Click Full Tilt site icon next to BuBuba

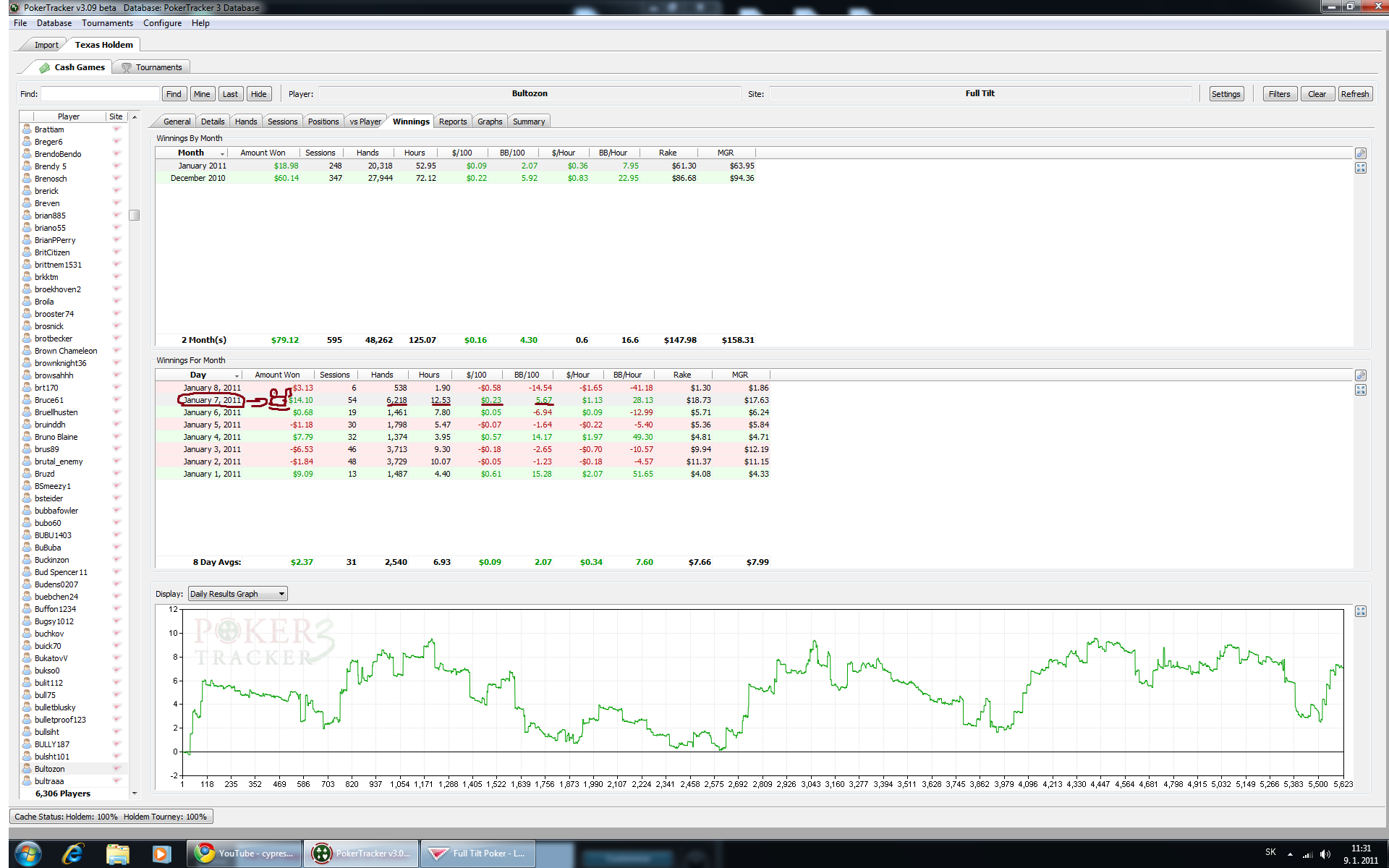tap(116, 547)
